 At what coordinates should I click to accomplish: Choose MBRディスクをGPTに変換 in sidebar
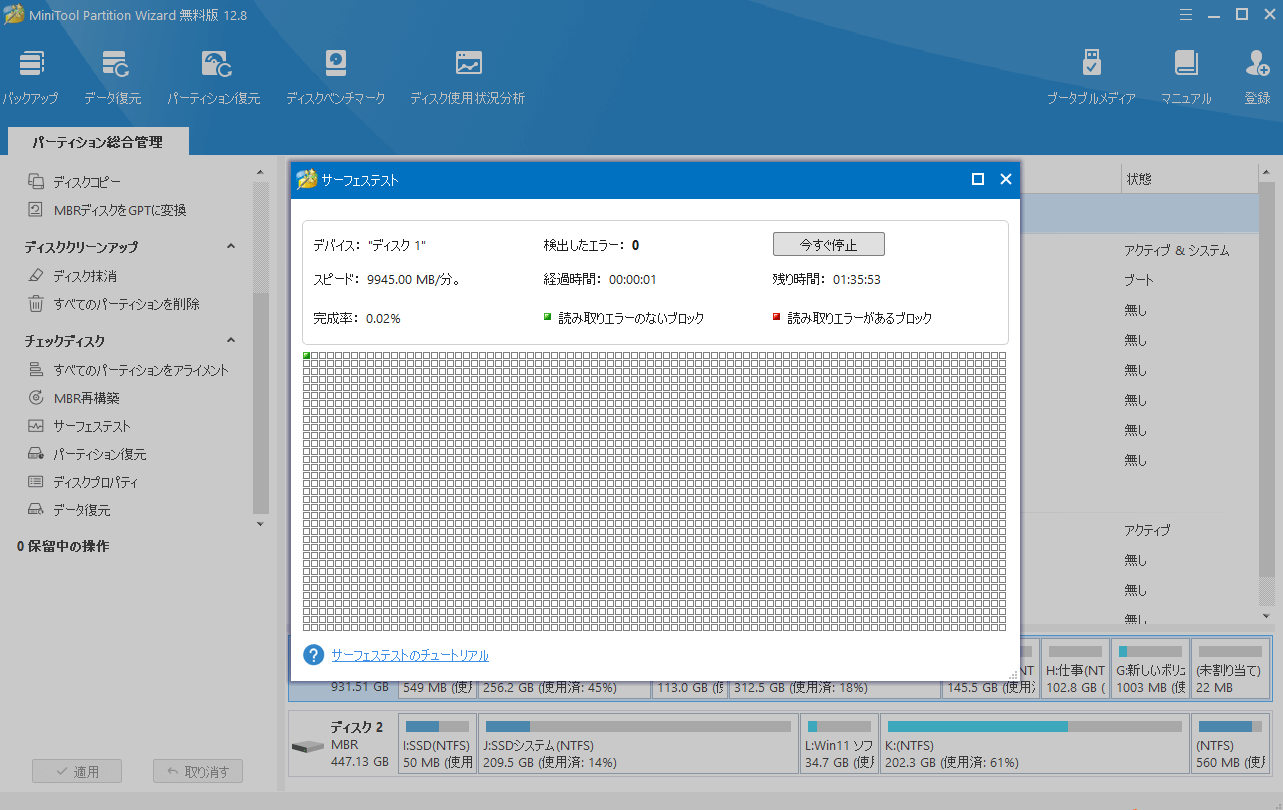coord(119,210)
